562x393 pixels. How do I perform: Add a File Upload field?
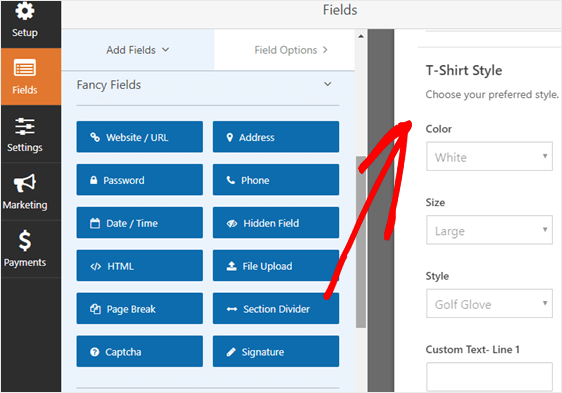[x=276, y=266]
